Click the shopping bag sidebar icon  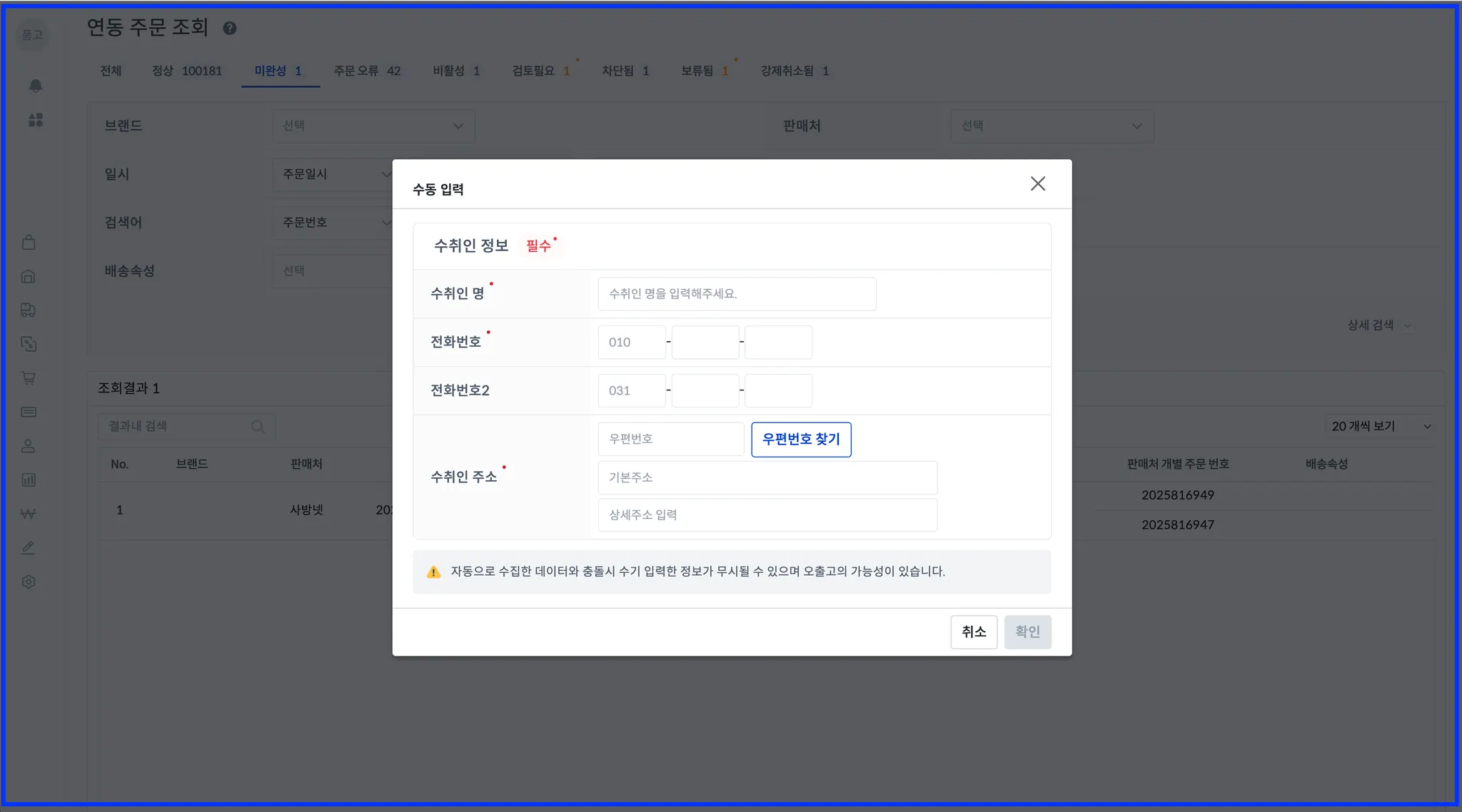(29, 243)
